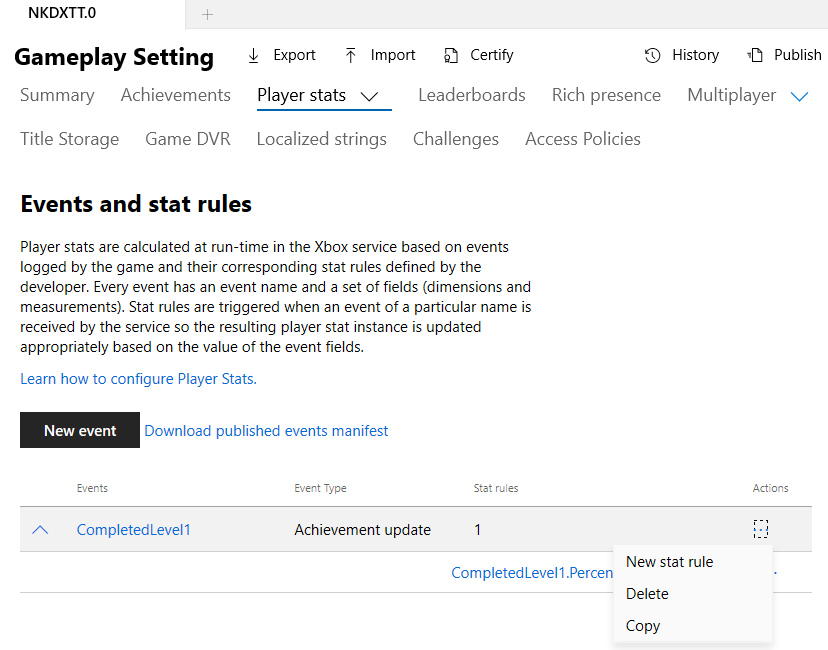This screenshot has width=828, height=650.
Task: Open Download published events manifest link
Action: 266,431
